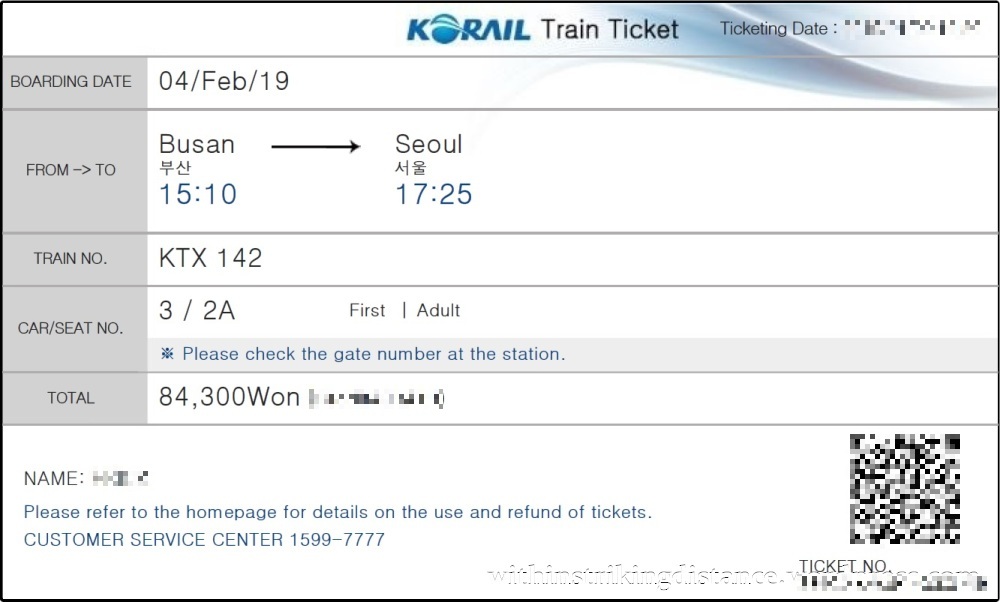1000x602 pixels.
Task: Click the gate number notice text
Action: pos(374,354)
